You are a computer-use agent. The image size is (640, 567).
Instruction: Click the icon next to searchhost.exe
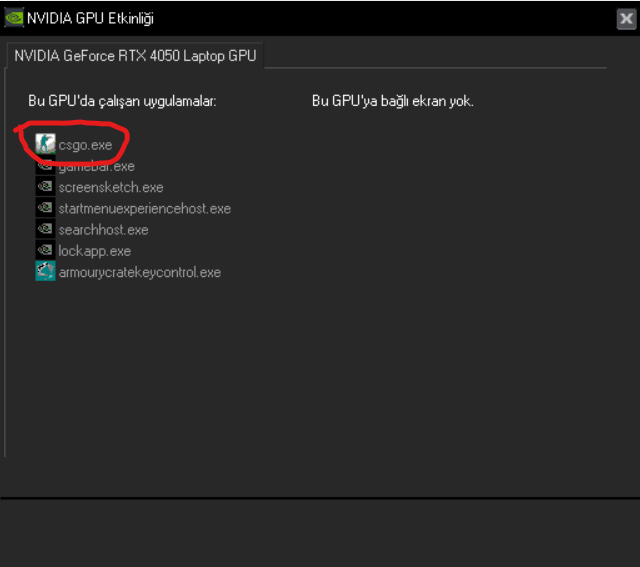45,229
